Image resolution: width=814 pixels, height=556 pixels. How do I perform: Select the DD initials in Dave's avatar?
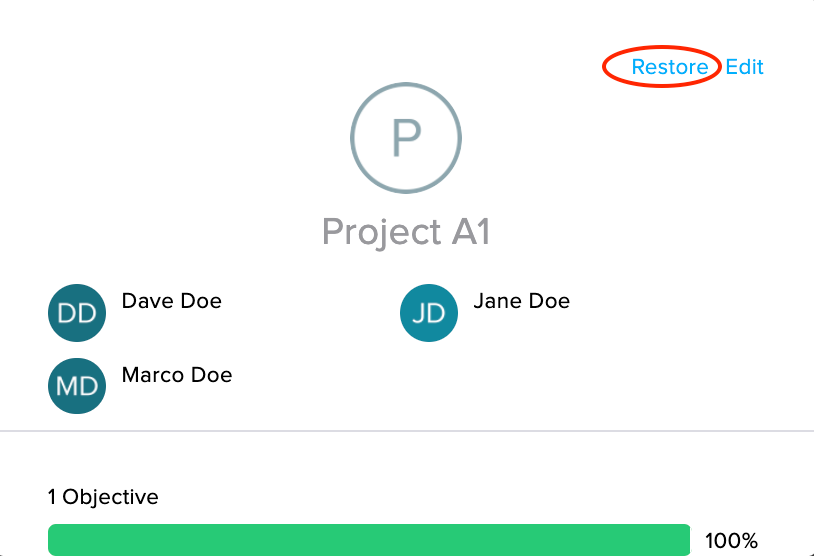coord(77,314)
